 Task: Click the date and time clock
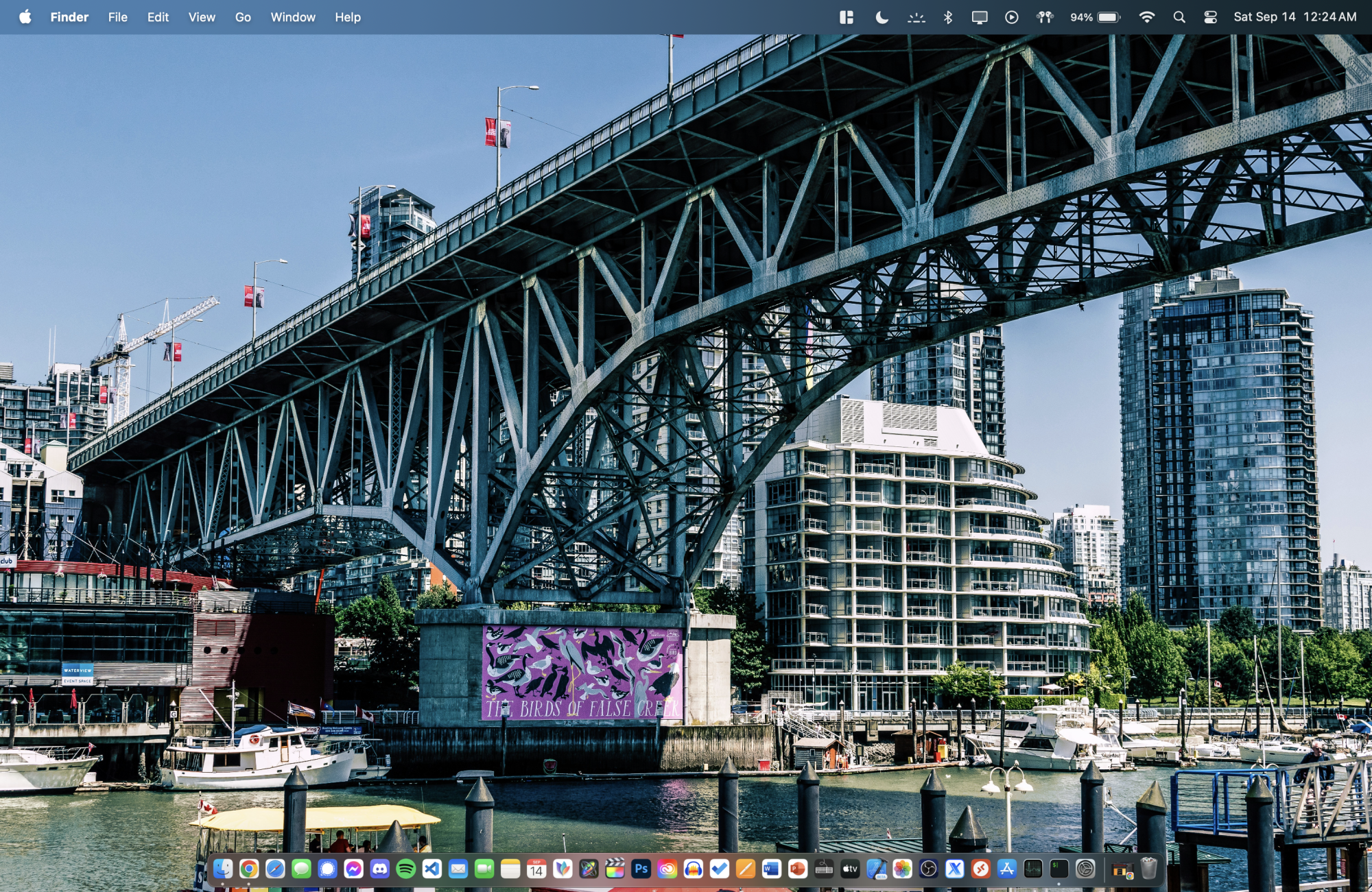[x=1294, y=17]
